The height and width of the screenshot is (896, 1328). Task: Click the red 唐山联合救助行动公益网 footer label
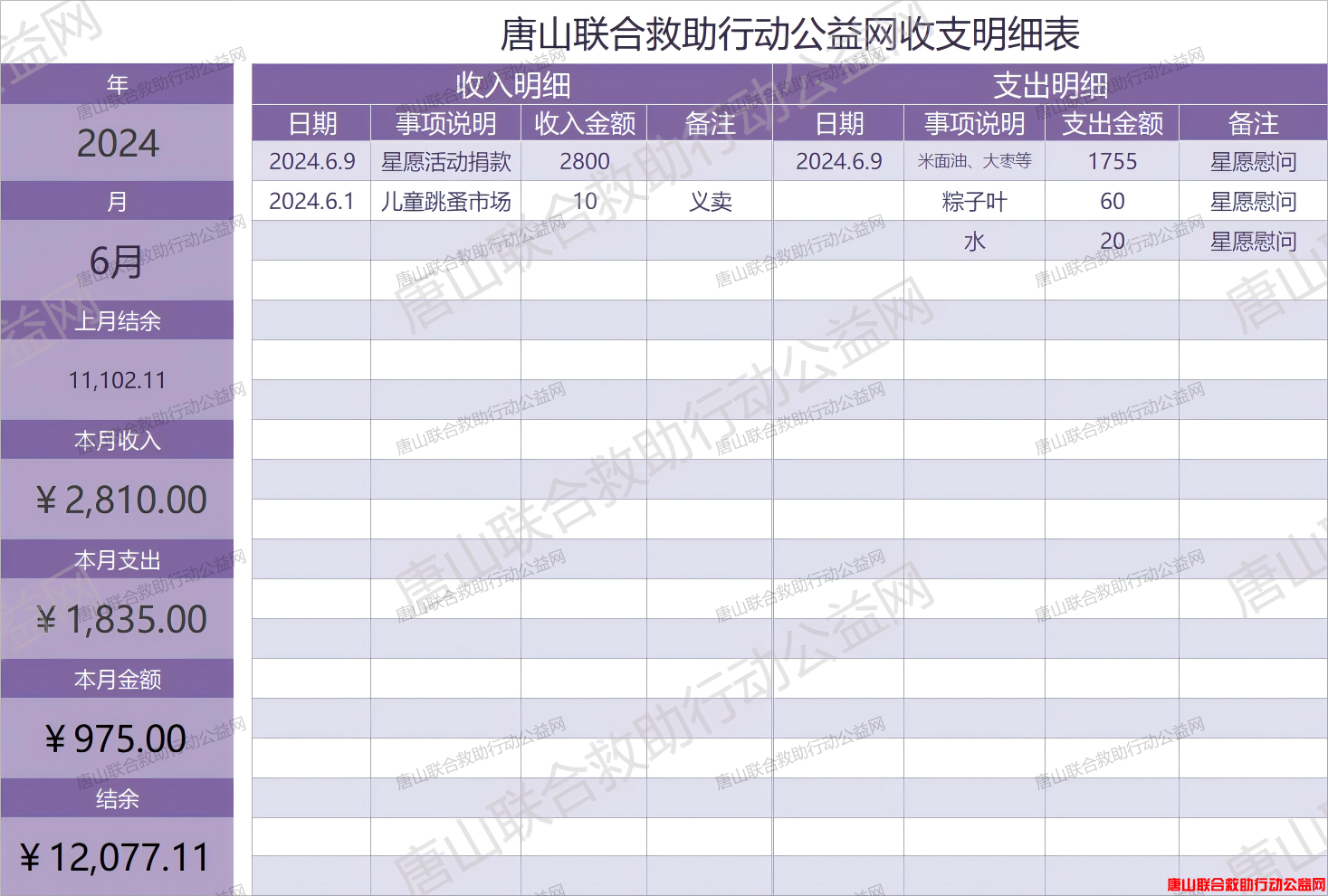pos(1247,884)
